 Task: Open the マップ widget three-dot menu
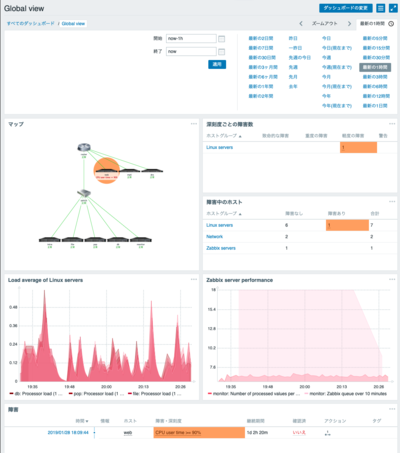(x=194, y=124)
